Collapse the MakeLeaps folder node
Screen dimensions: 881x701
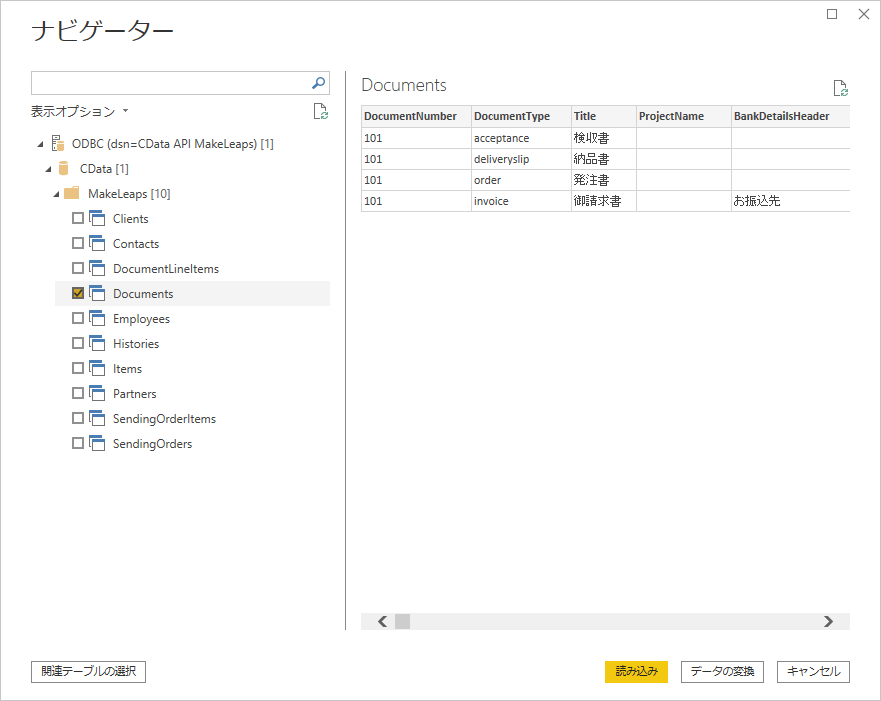(56, 194)
